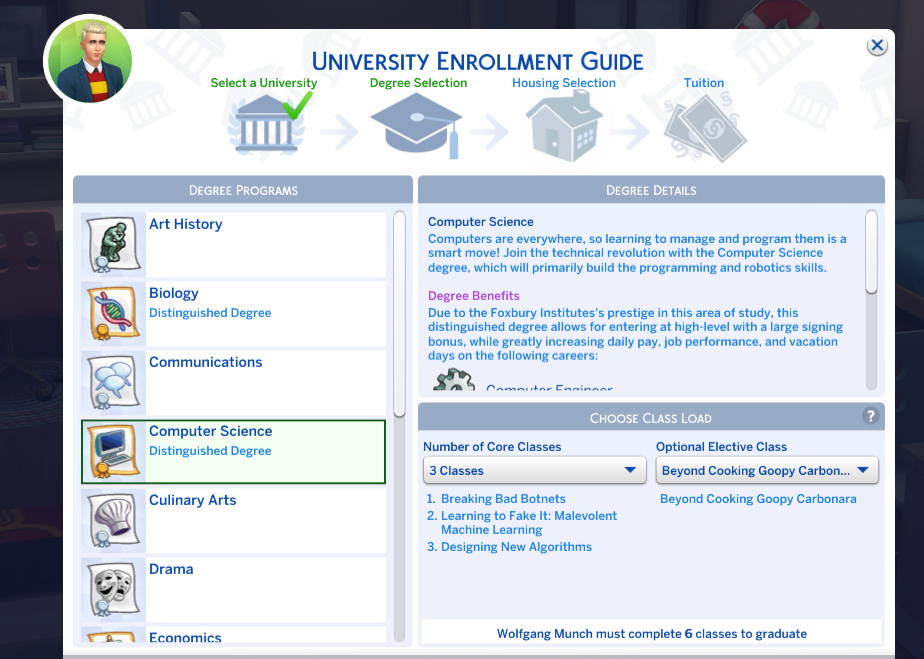Click the Number of Core Classes label

click(492, 447)
